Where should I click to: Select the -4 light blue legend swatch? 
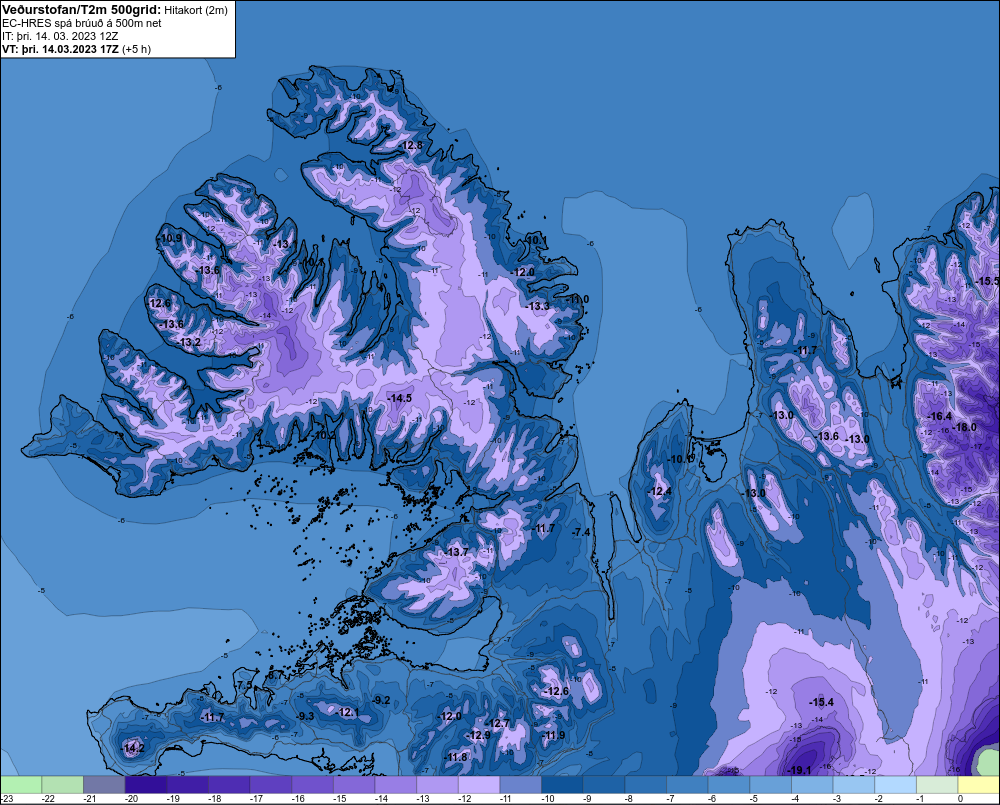coord(812,784)
